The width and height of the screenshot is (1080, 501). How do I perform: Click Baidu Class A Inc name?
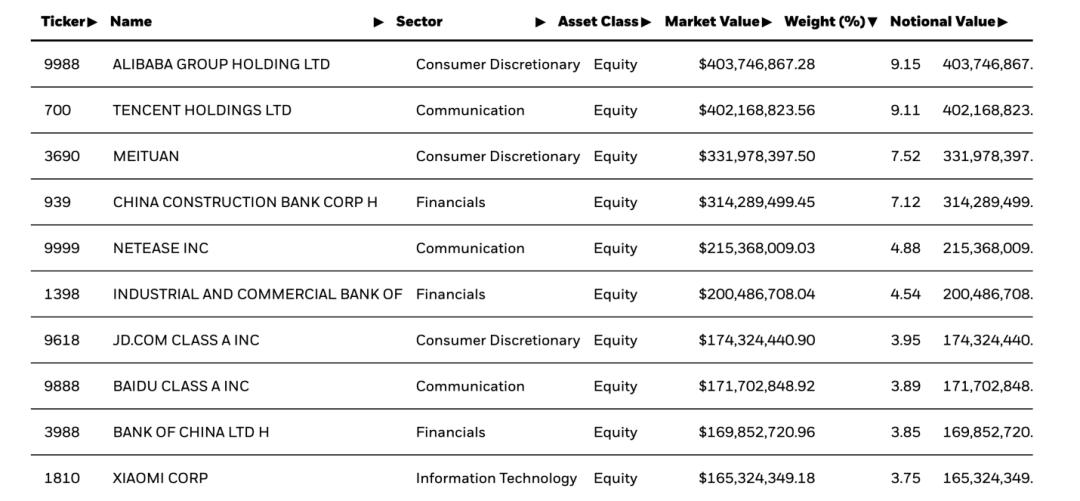pos(181,387)
